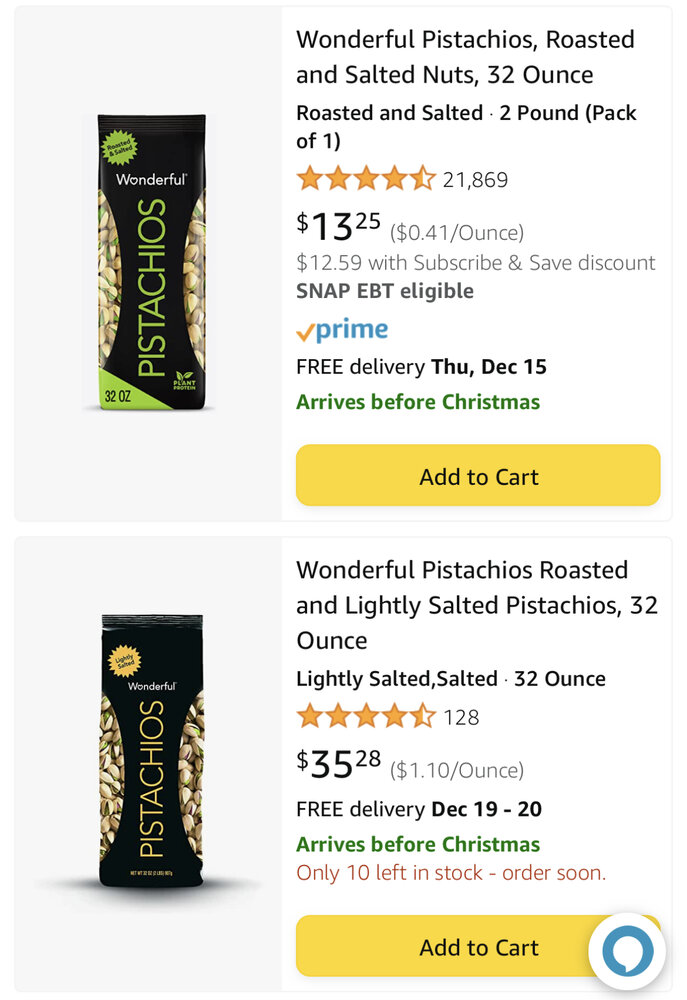
Task: Tap the Only 10 left in stock notice
Action: (450, 872)
